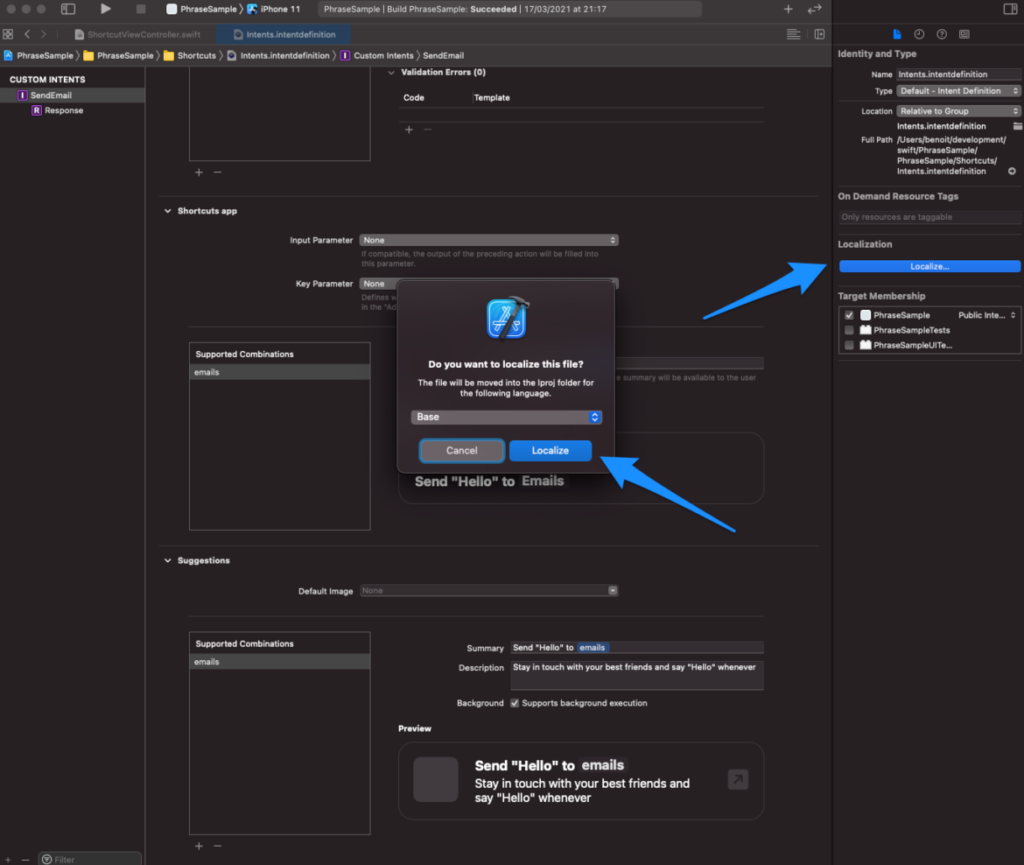Choose folder for Intents.intentdefinition location
Viewport: 1024px width, 865px height.
1017,126
